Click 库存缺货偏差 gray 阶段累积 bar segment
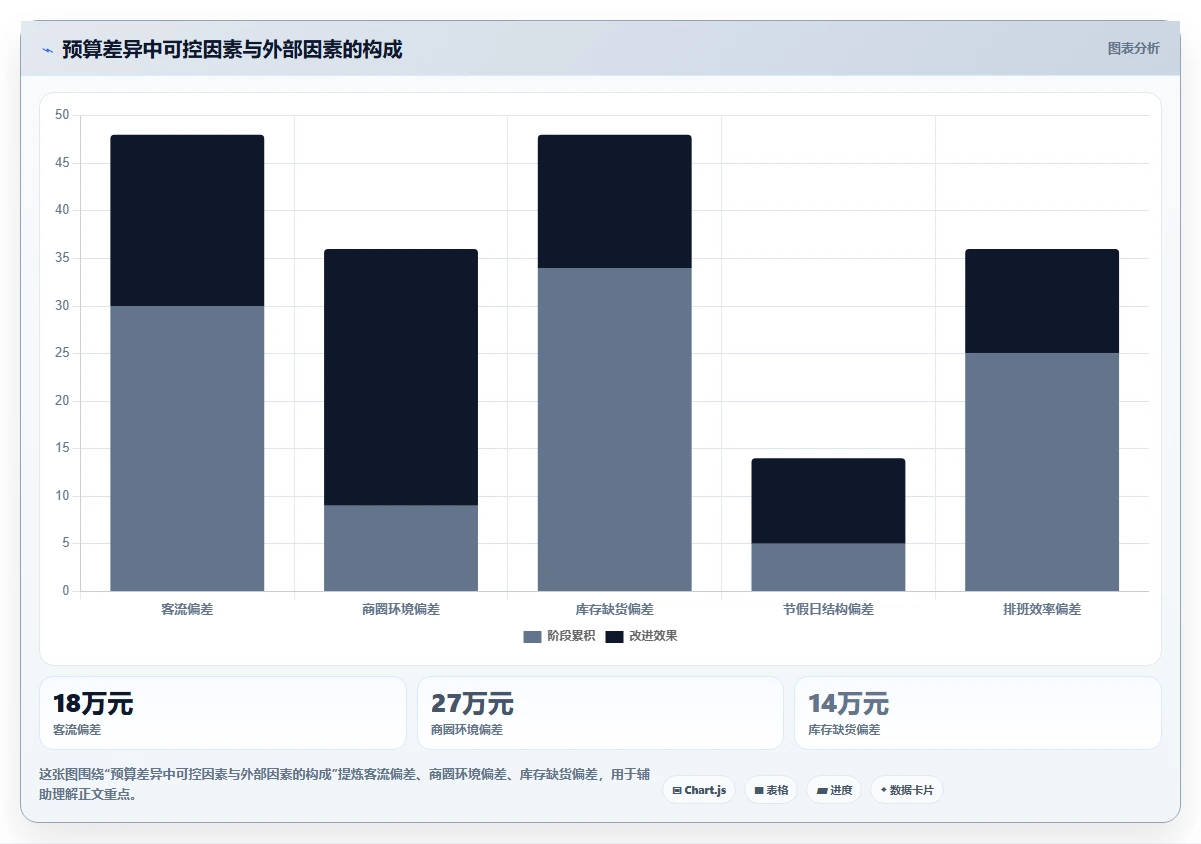Image resolution: width=1201 pixels, height=844 pixels. click(x=615, y=429)
